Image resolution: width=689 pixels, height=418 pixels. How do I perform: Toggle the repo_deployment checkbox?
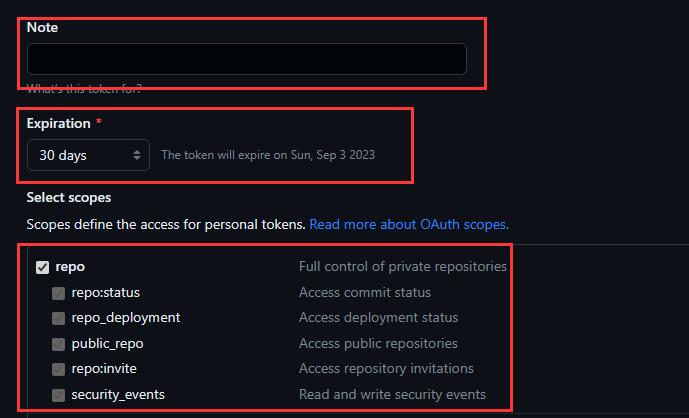click(x=58, y=318)
